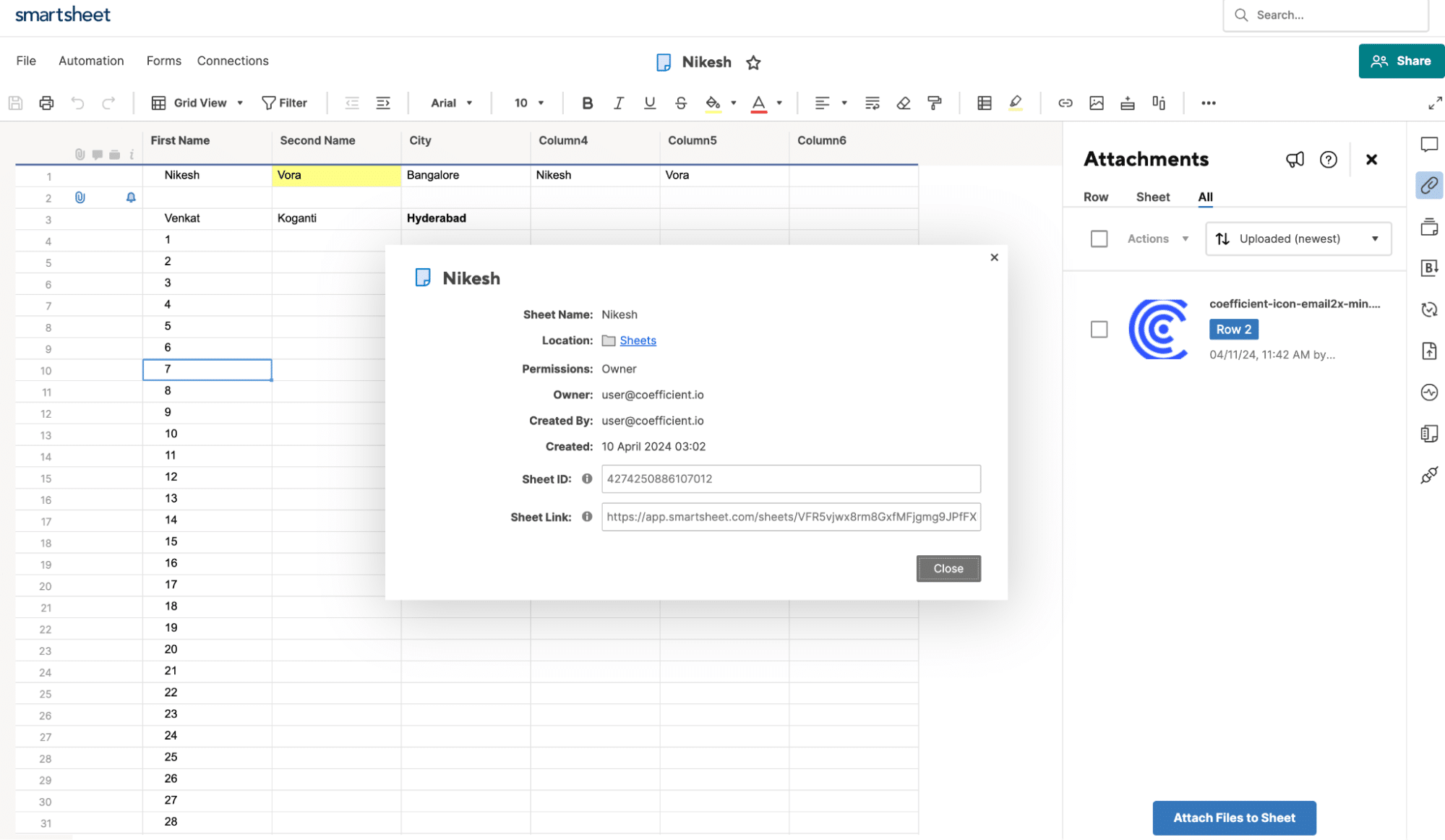Click the clear formatting eraser icon
The image size is (1445, 840).
click(904, 103)
